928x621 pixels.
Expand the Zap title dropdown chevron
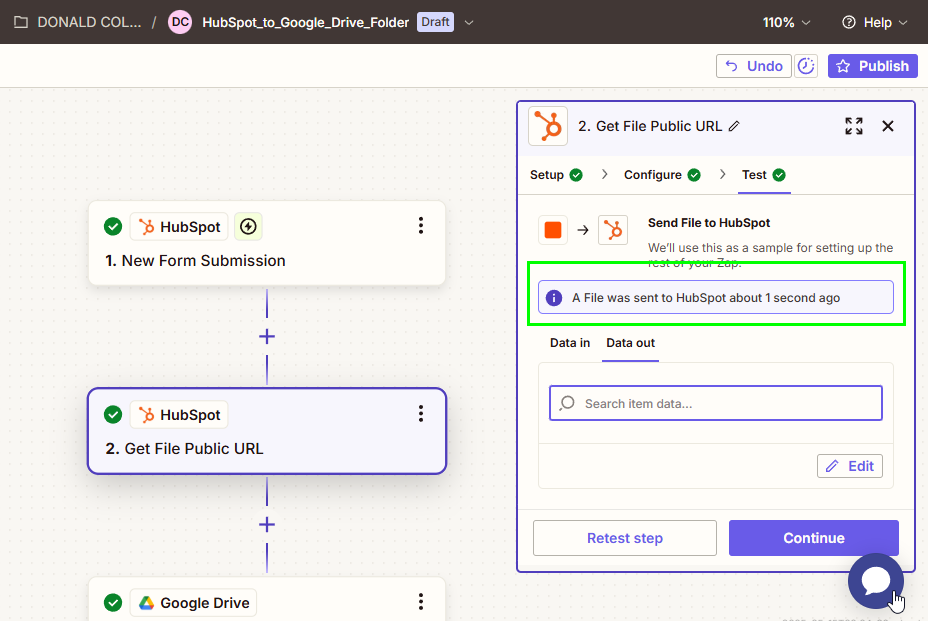point(469,22)
